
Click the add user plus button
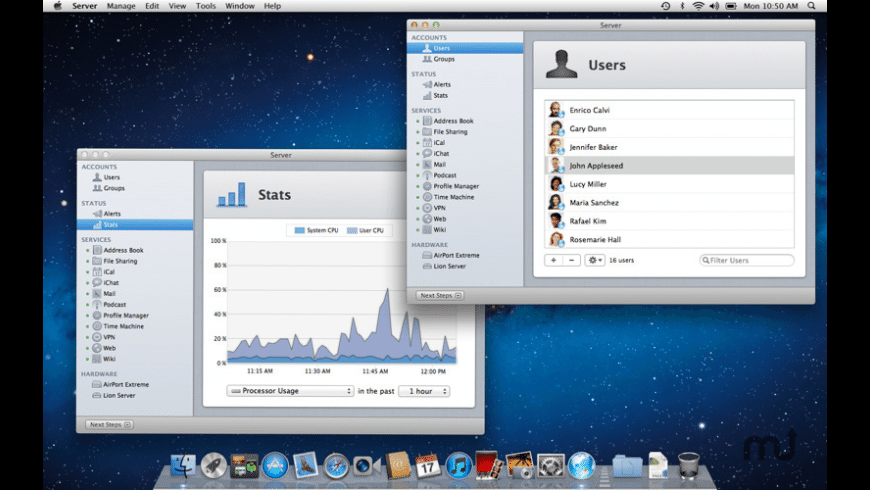coord(553,260)
